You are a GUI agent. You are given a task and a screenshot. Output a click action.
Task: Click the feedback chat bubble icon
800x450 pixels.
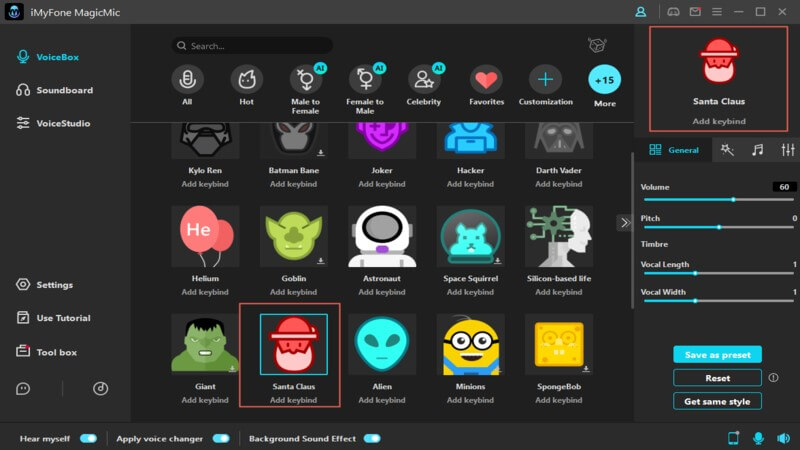[x=23, y=389]
